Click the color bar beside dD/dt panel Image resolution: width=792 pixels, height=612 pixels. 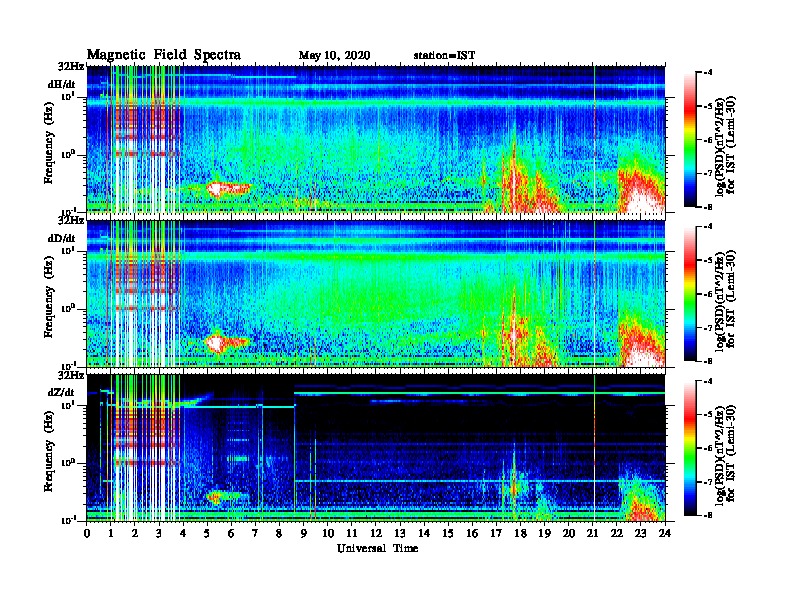(690, 293)
